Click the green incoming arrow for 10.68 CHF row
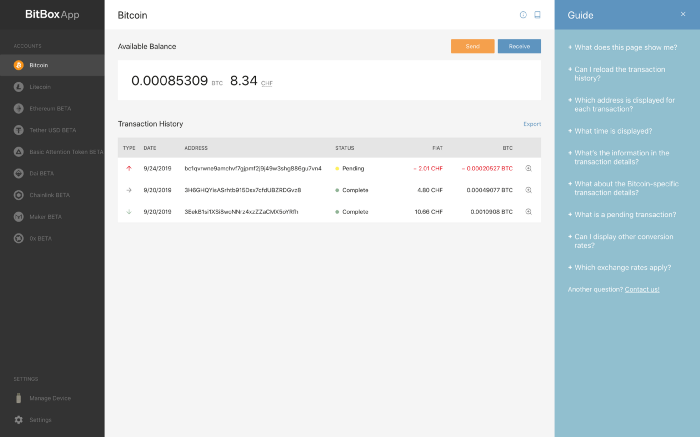700x437 pixels. point(129,212)
